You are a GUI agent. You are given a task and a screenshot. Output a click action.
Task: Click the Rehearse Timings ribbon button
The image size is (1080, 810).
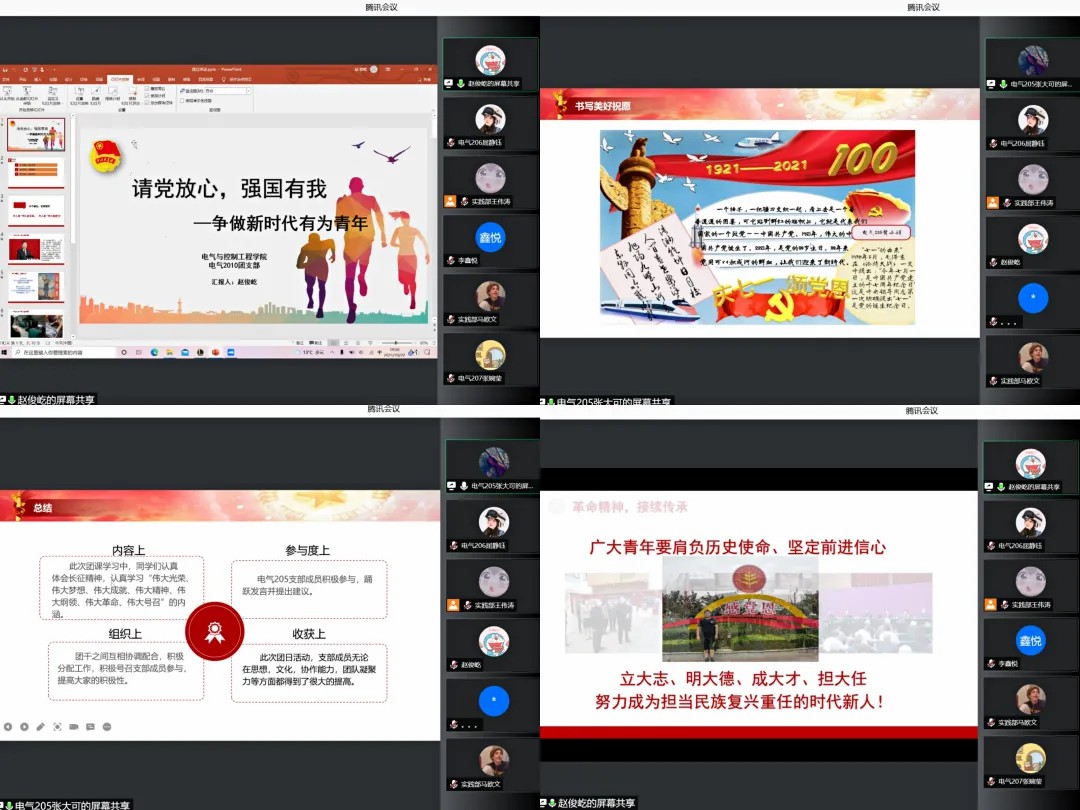tap(112, 94)
